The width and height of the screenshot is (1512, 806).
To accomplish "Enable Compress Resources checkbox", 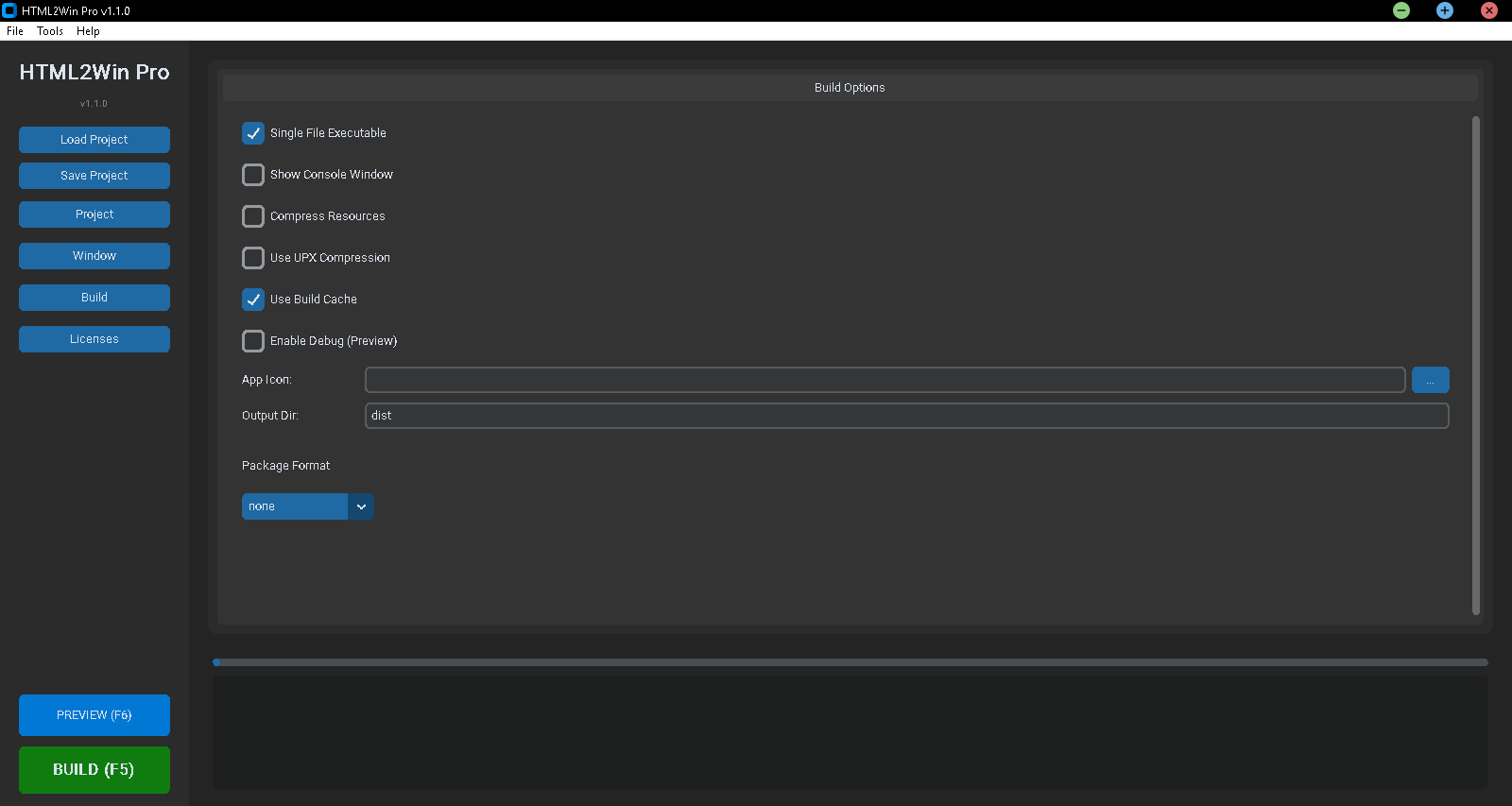I will [253, 216].
